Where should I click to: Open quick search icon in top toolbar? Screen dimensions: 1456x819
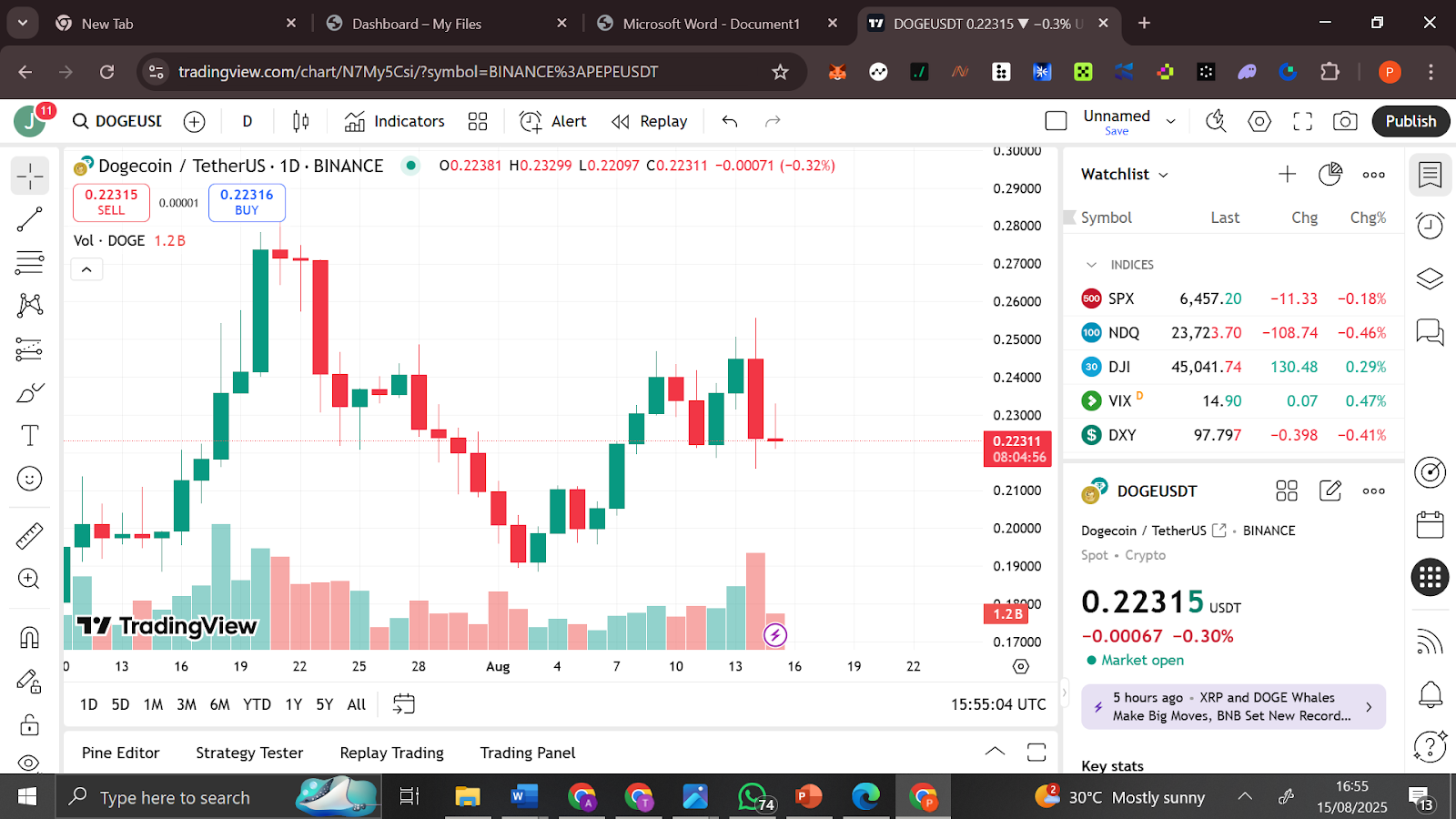click(x=1217, y=121)
